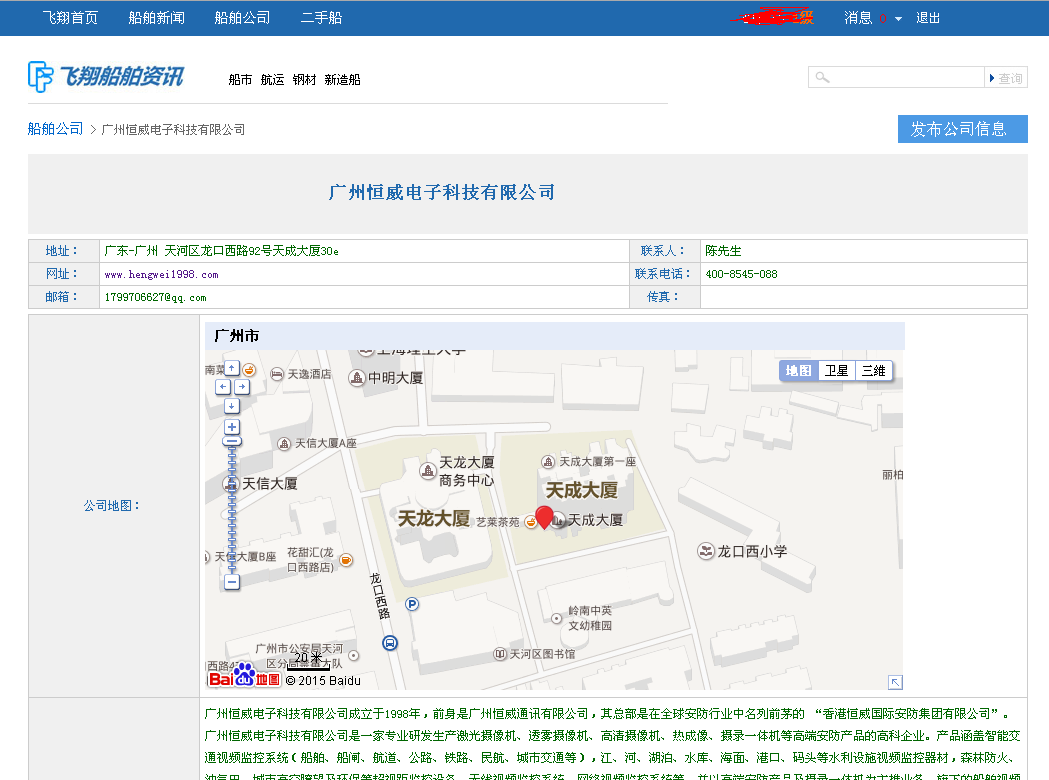
Task: Pan the map left with the arrow button
Action: 222,386
